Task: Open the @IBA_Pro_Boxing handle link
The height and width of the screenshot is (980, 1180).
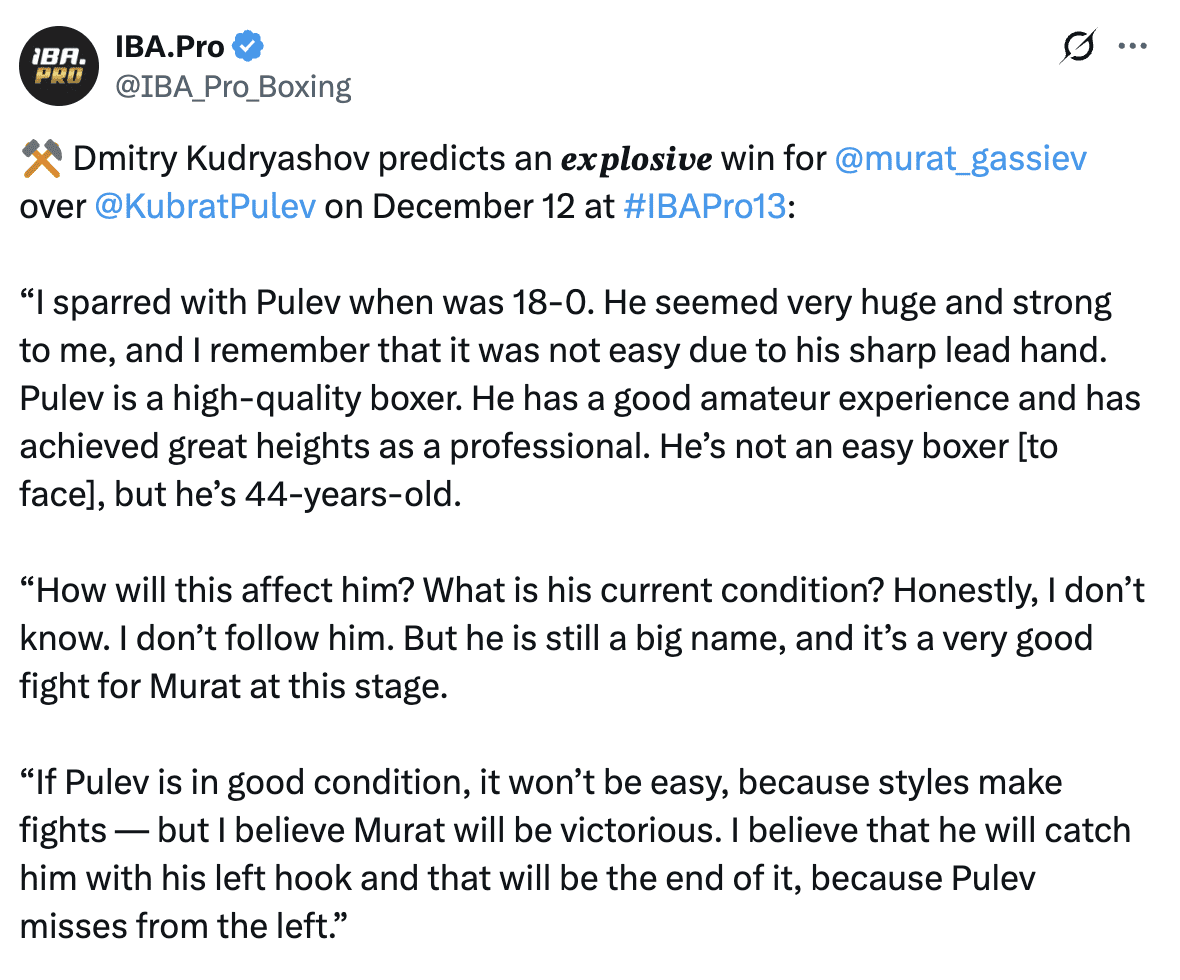Action: pos(234,87)
